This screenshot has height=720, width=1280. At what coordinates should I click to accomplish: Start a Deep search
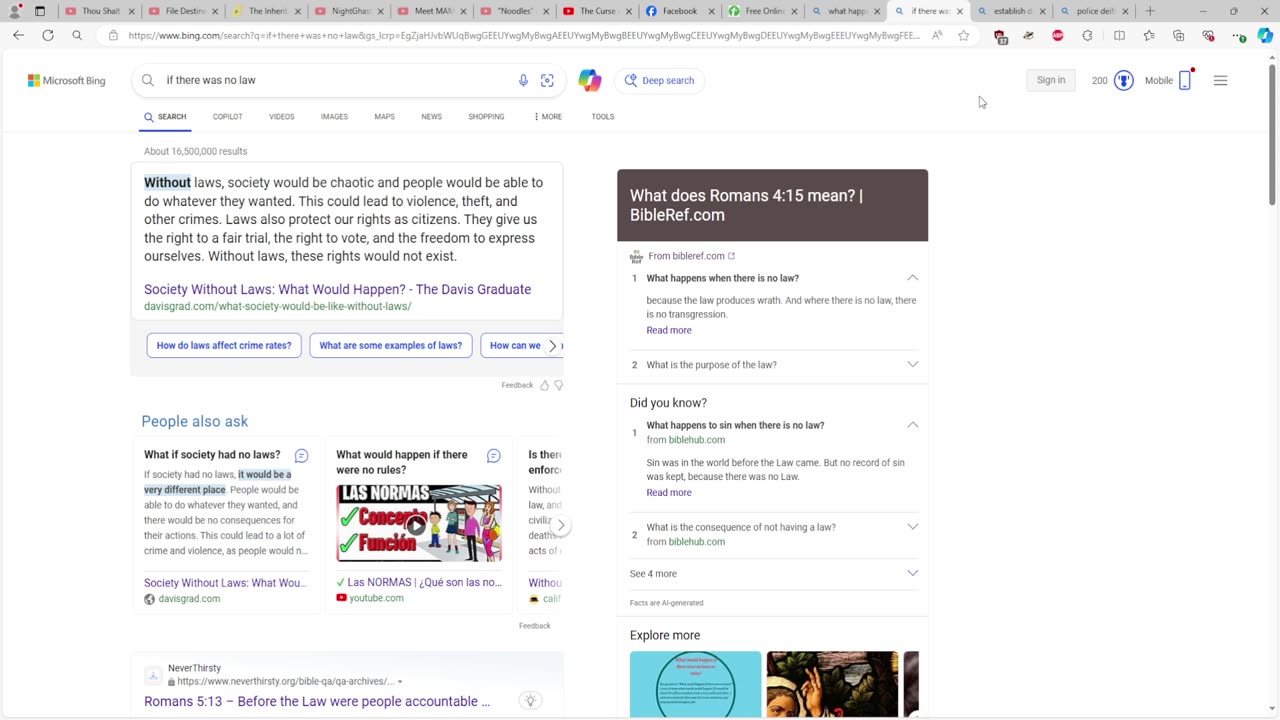coord(660,80)
